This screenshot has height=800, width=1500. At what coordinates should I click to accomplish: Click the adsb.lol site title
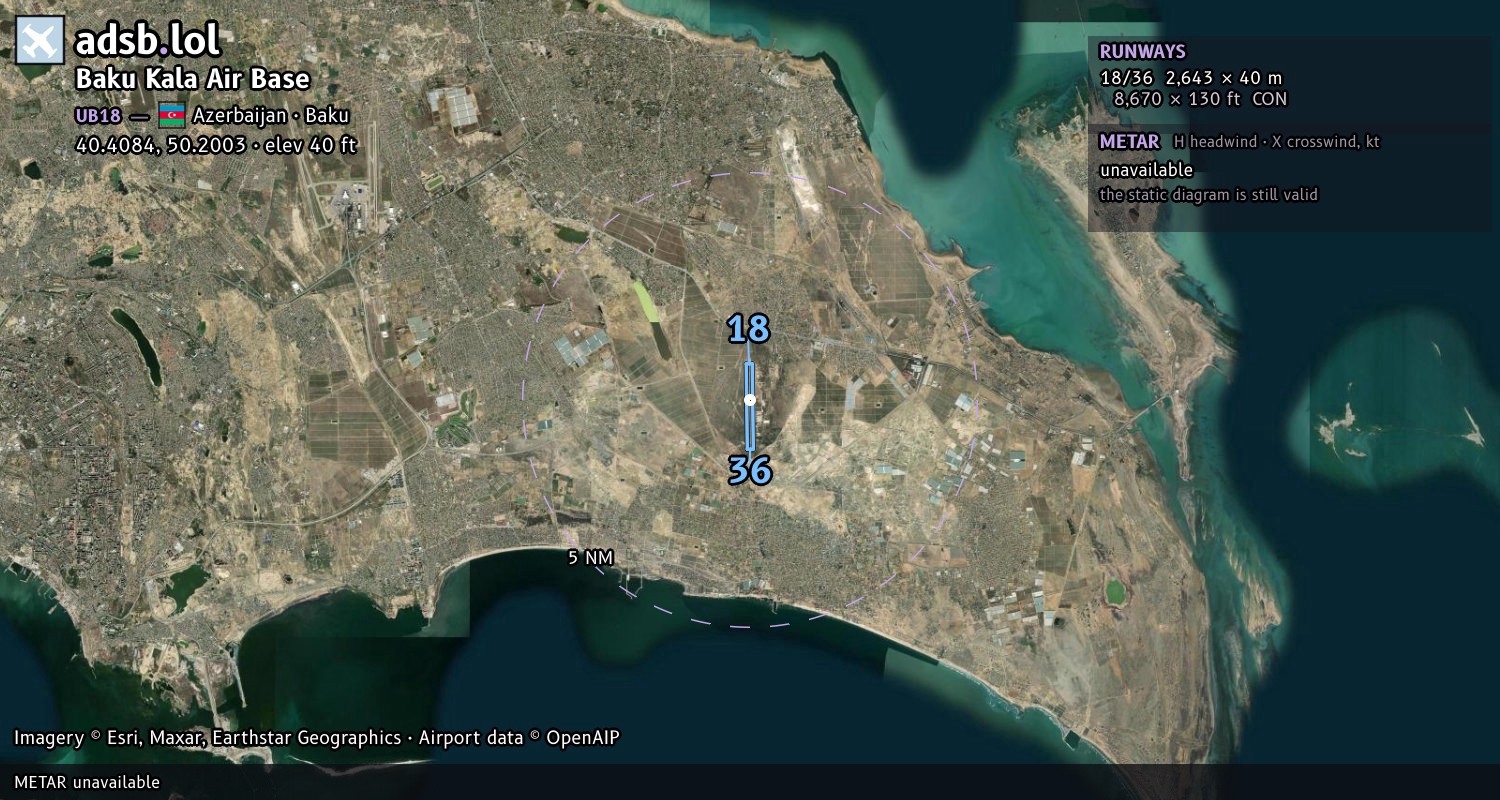pyautogui.click(x=147, y=40)
